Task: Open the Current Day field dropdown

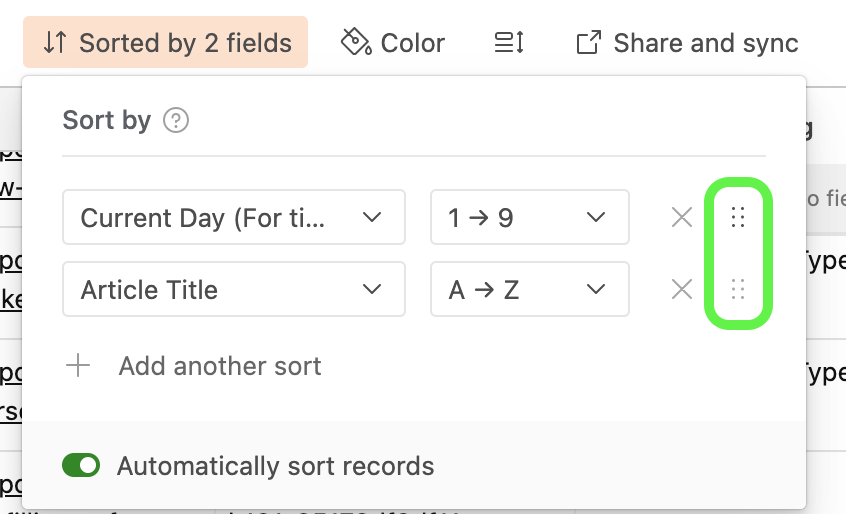Action: click(x=234, y=217)
